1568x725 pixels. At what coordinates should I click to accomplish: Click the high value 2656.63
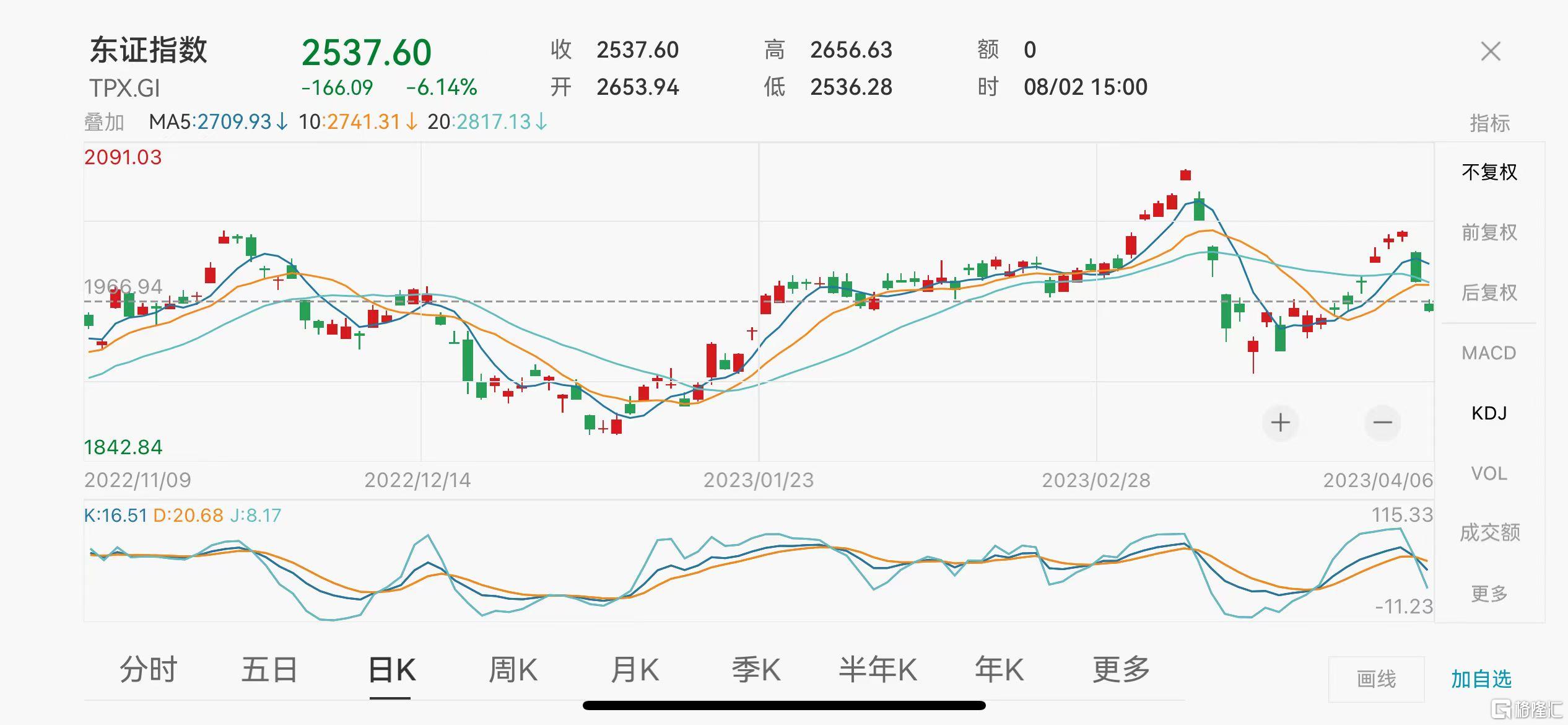coord(852,50)
